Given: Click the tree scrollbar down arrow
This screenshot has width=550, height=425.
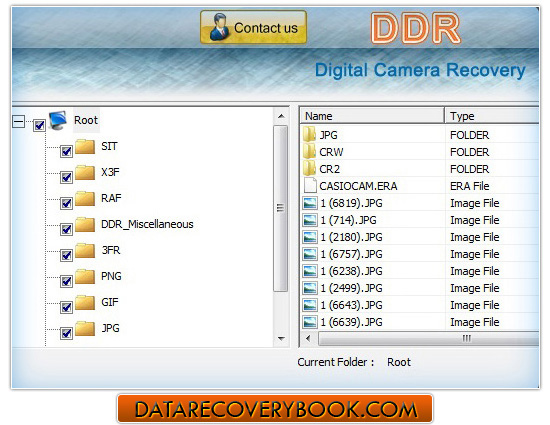Looking at the screenshot, I should pos(281,339).
